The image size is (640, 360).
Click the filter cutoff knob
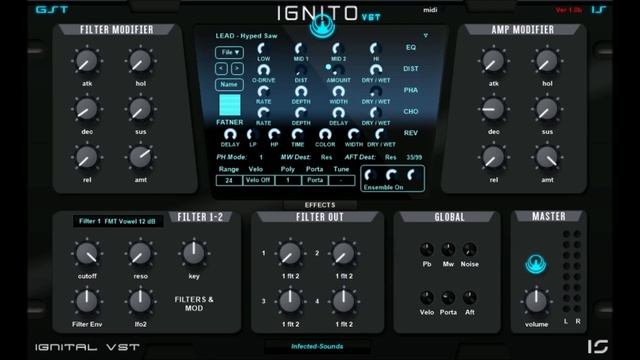click(87, 253)
